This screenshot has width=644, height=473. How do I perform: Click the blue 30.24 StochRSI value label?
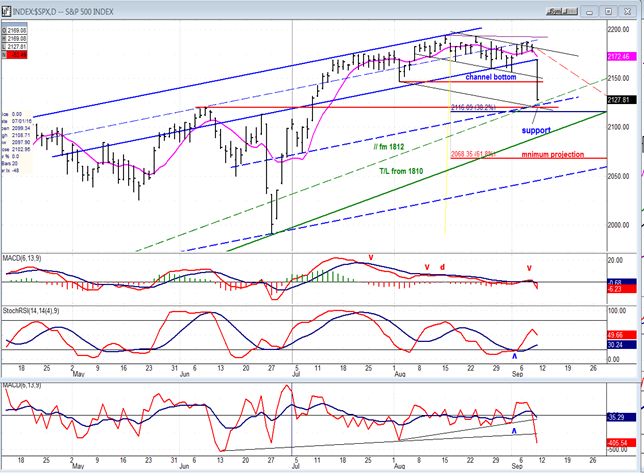[x=621, y=345]
